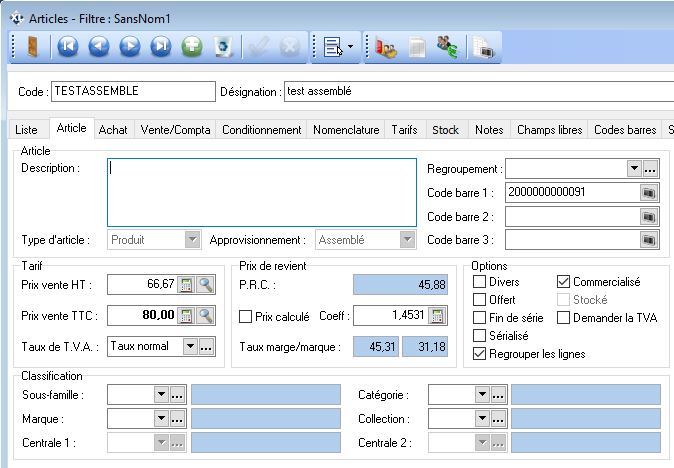Click ellipsis button next to Marque
Screen dimensions: 674x468
(x=178, y=419)
